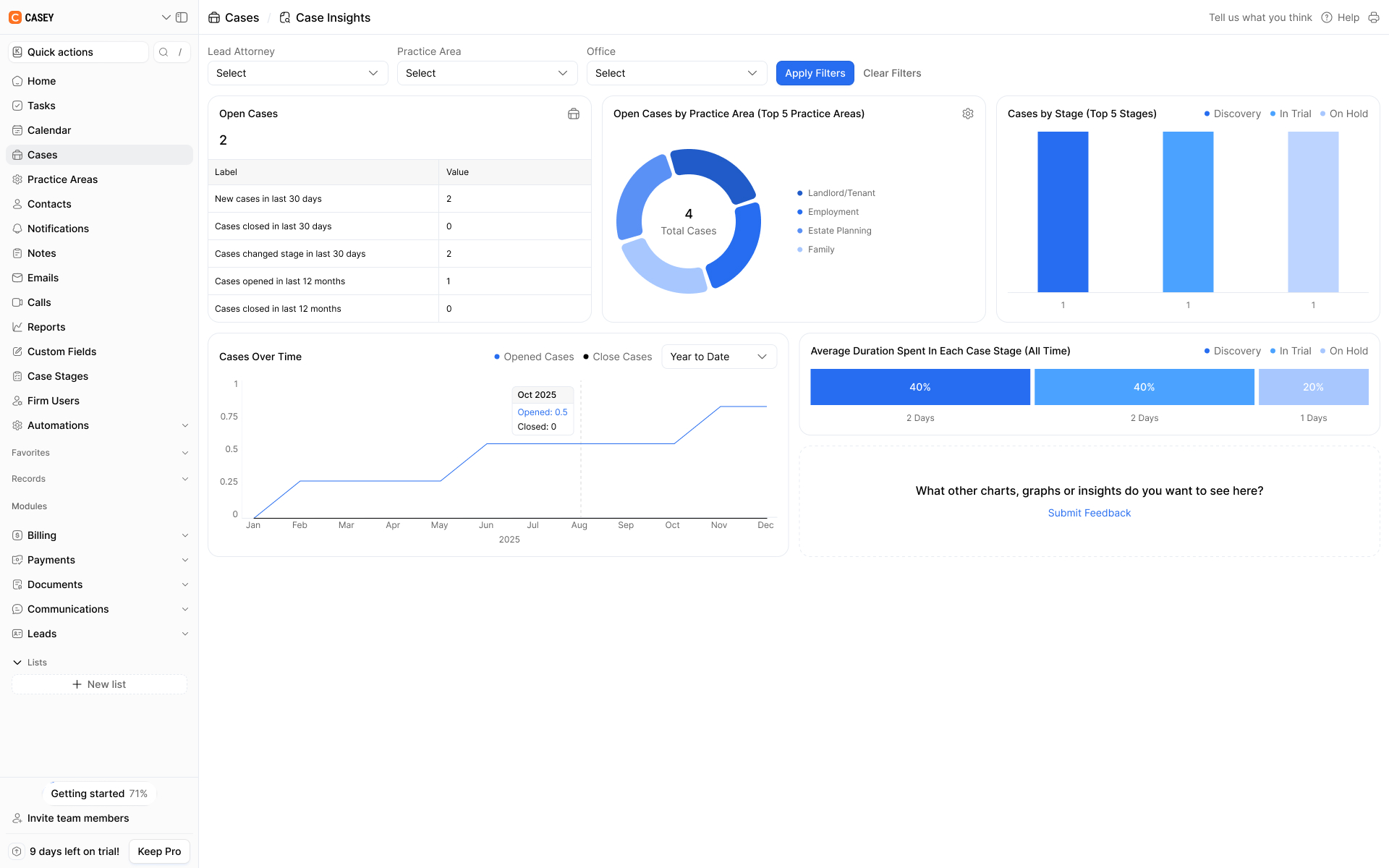Click the Home icon in sidebar
This screenshot has height=868, width=1389.
click(17, 81)
